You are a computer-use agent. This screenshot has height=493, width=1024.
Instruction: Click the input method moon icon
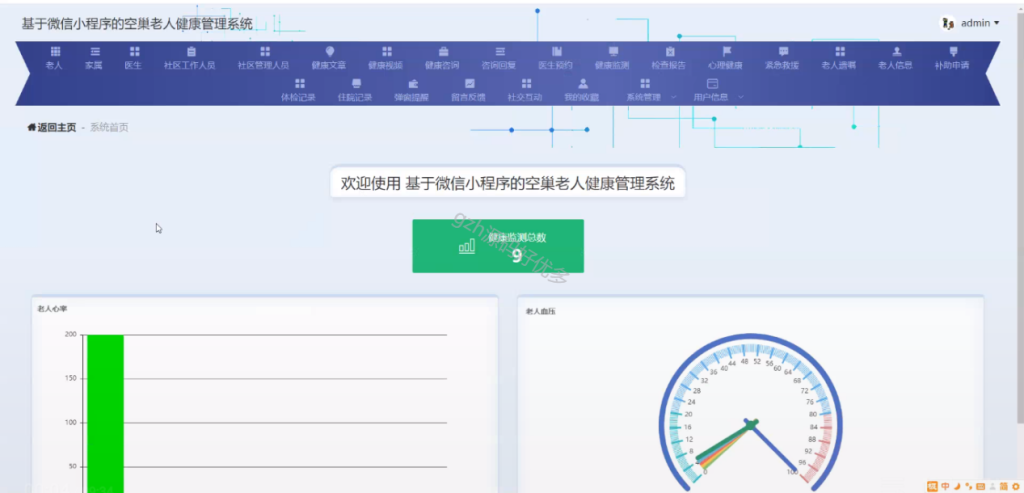pos(957,486)
